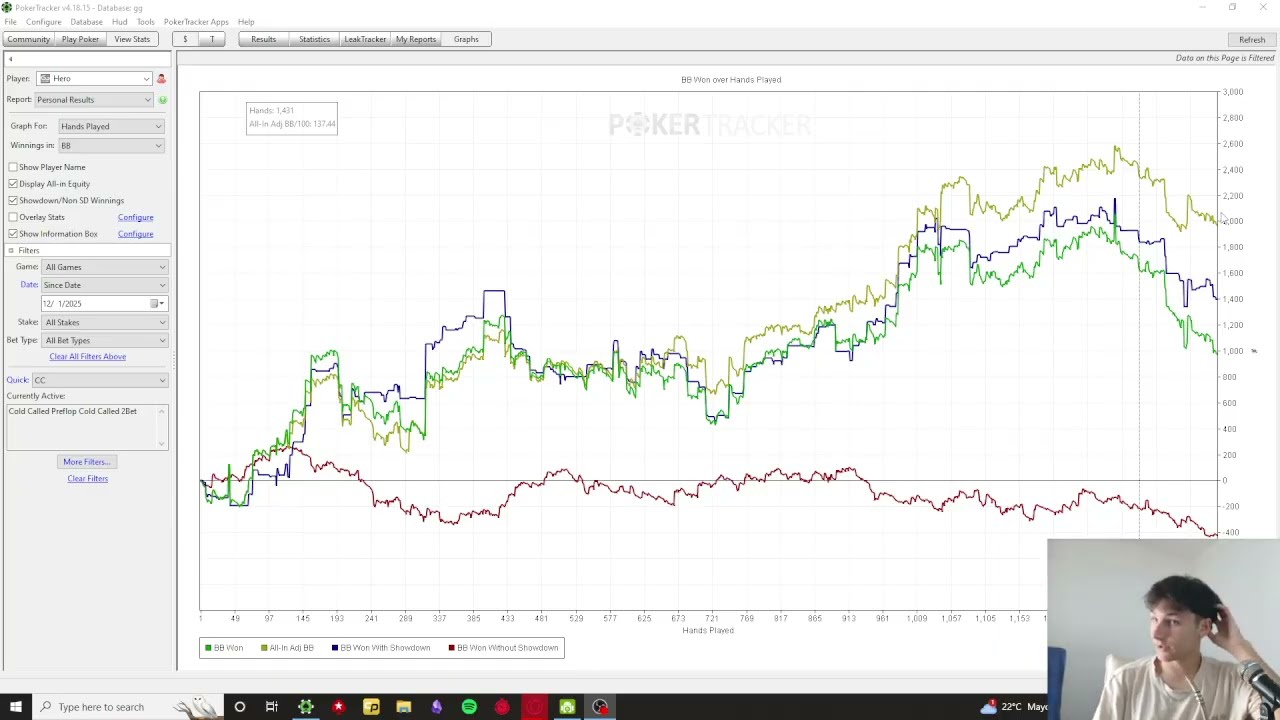Open the purple Obsidian taskbar icon
This screenshot has width=1280, height=720.
[436, 707]
